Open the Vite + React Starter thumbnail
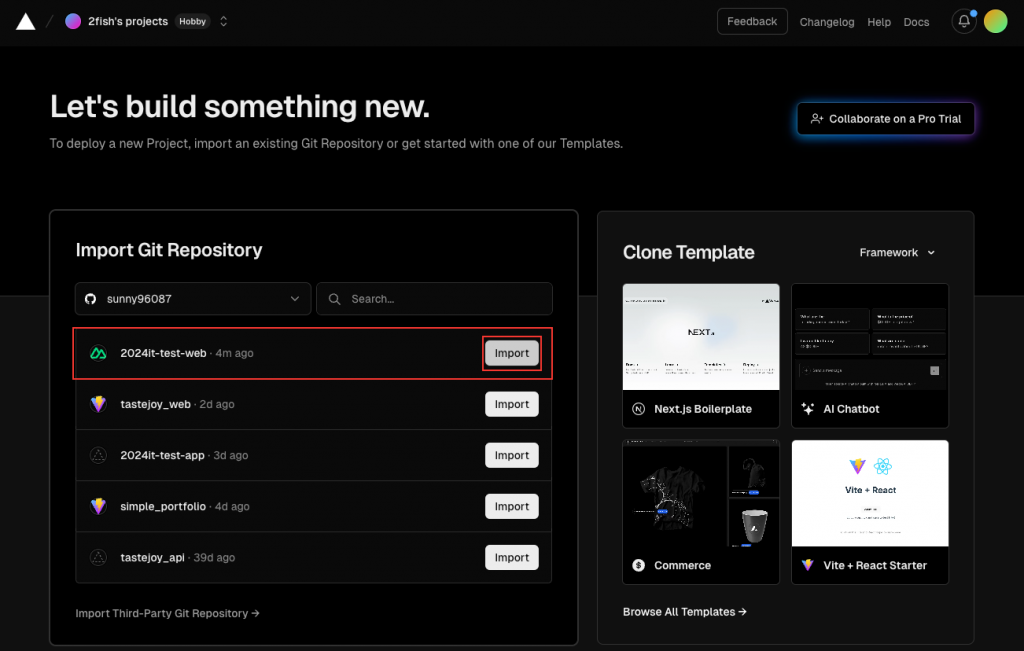Image resolution: width=1024 pixels, height=651 pixels. coord(870,494)
